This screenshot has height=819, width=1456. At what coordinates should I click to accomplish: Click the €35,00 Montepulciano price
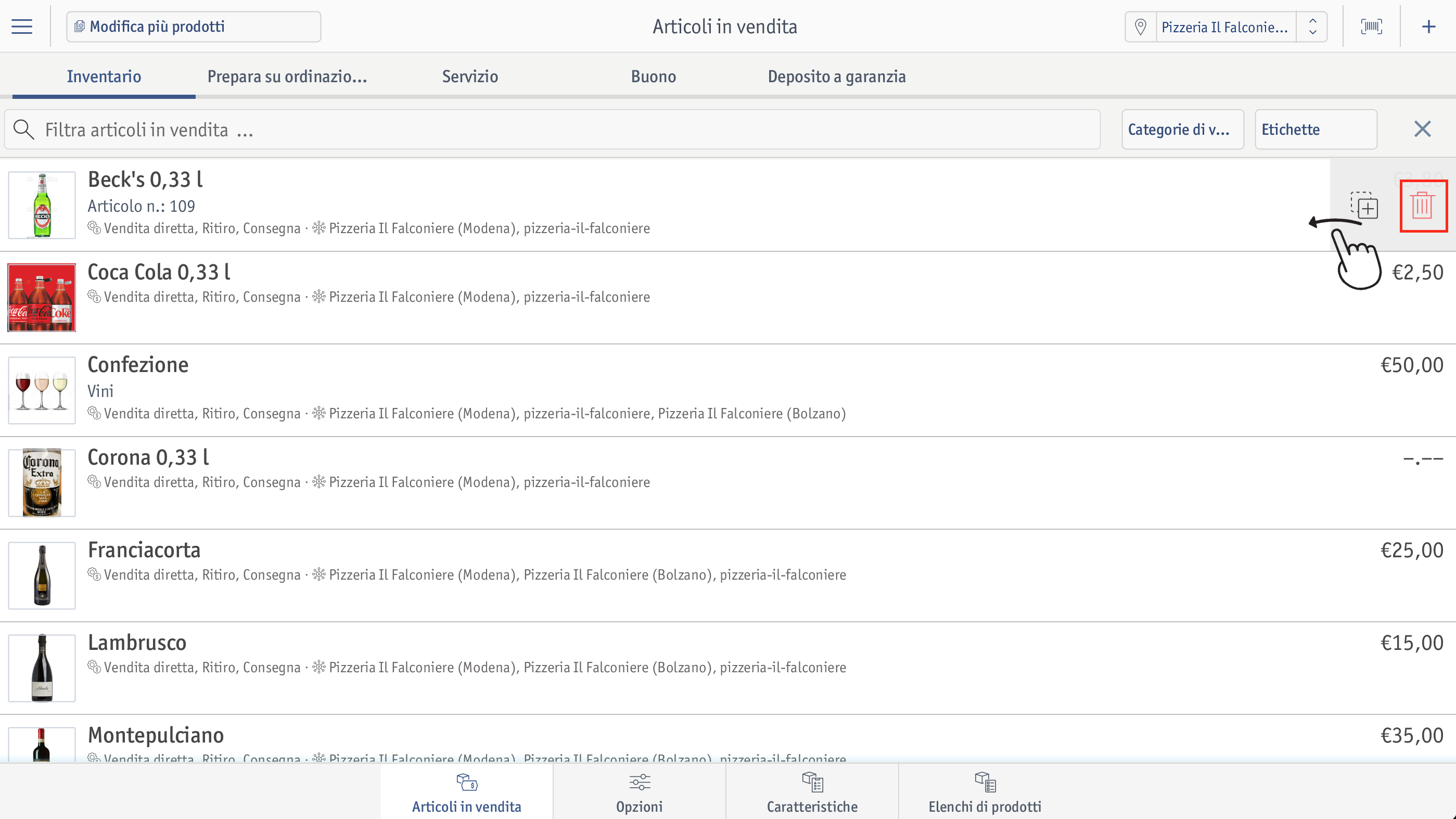pyautogui.click(x=1412, y=735)
